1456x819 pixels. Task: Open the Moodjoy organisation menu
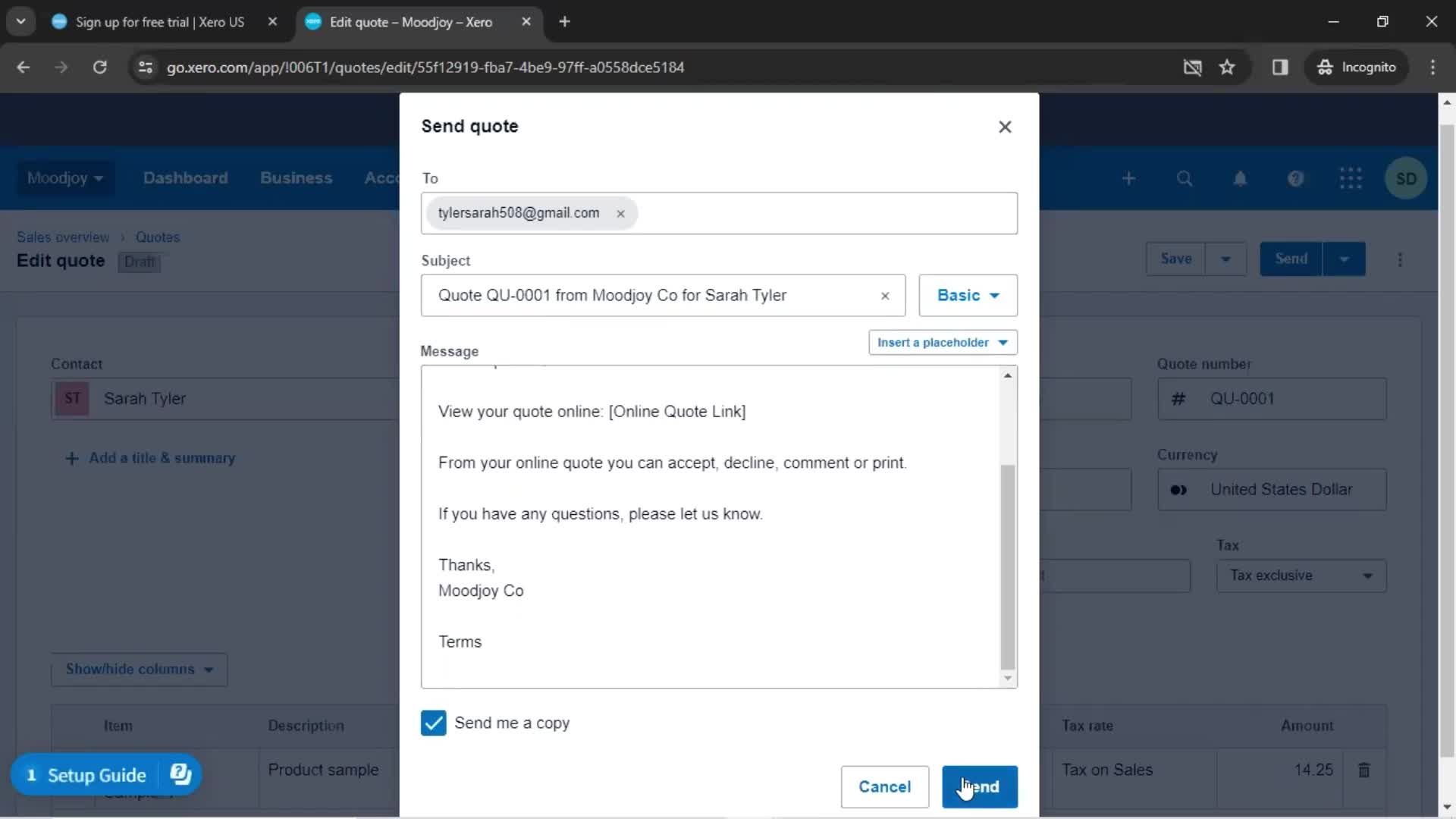[x=65, y=178]
